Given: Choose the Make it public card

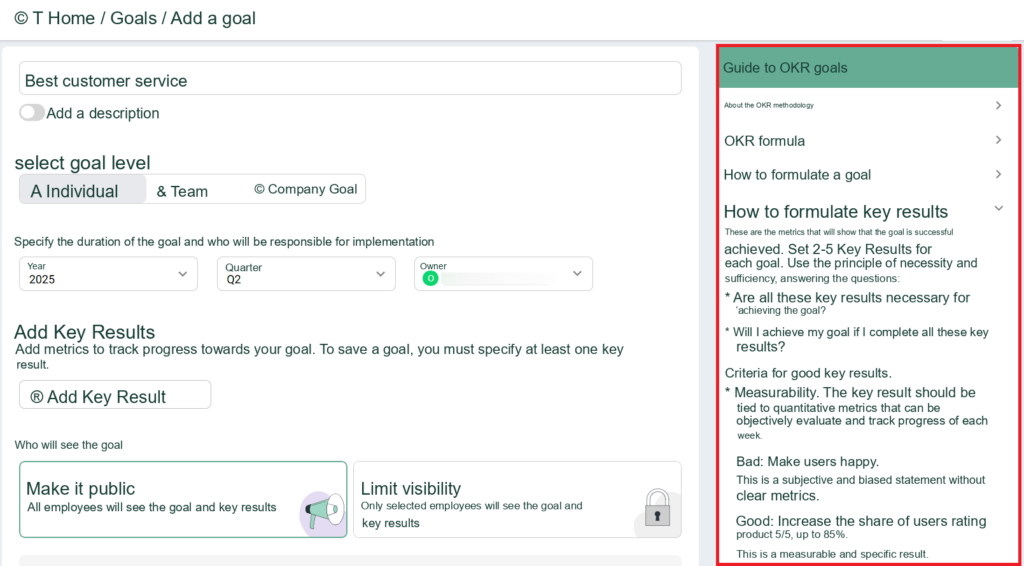Looking at the screenshot, I should tap(183, 499).
